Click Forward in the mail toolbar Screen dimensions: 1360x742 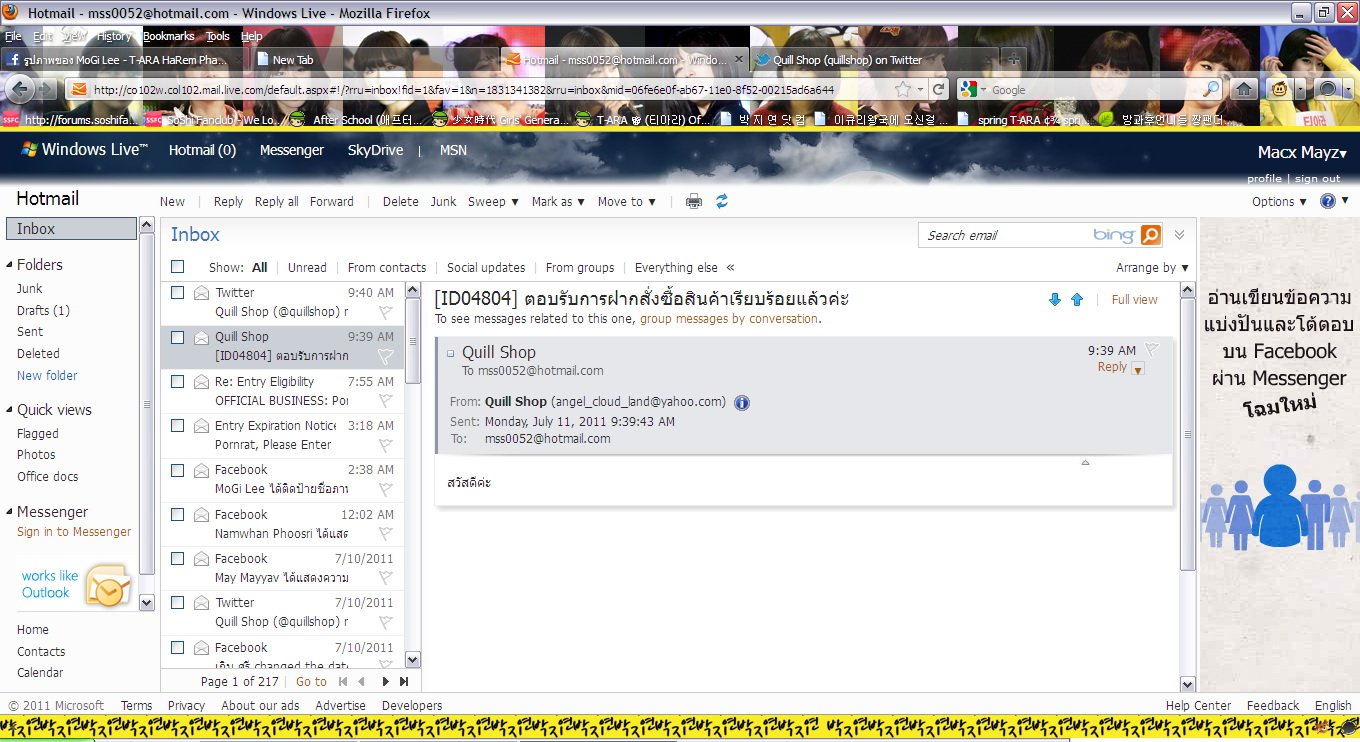pos(332,201)
